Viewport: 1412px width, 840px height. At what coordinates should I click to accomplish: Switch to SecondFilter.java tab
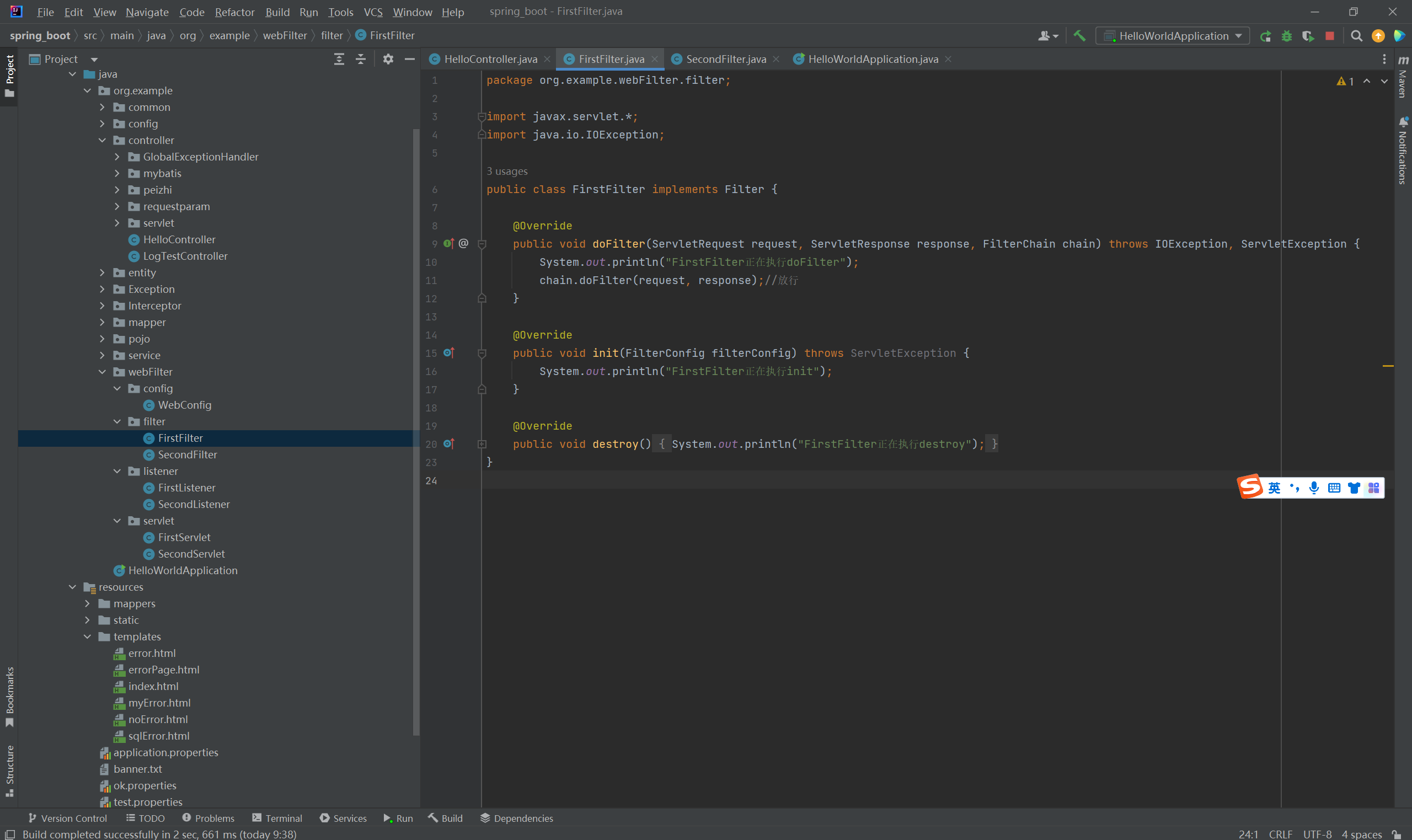tap(725, 59)
